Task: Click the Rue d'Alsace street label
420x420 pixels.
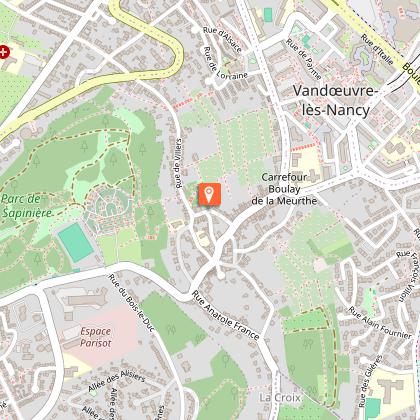Action: [x=222, y=40]
